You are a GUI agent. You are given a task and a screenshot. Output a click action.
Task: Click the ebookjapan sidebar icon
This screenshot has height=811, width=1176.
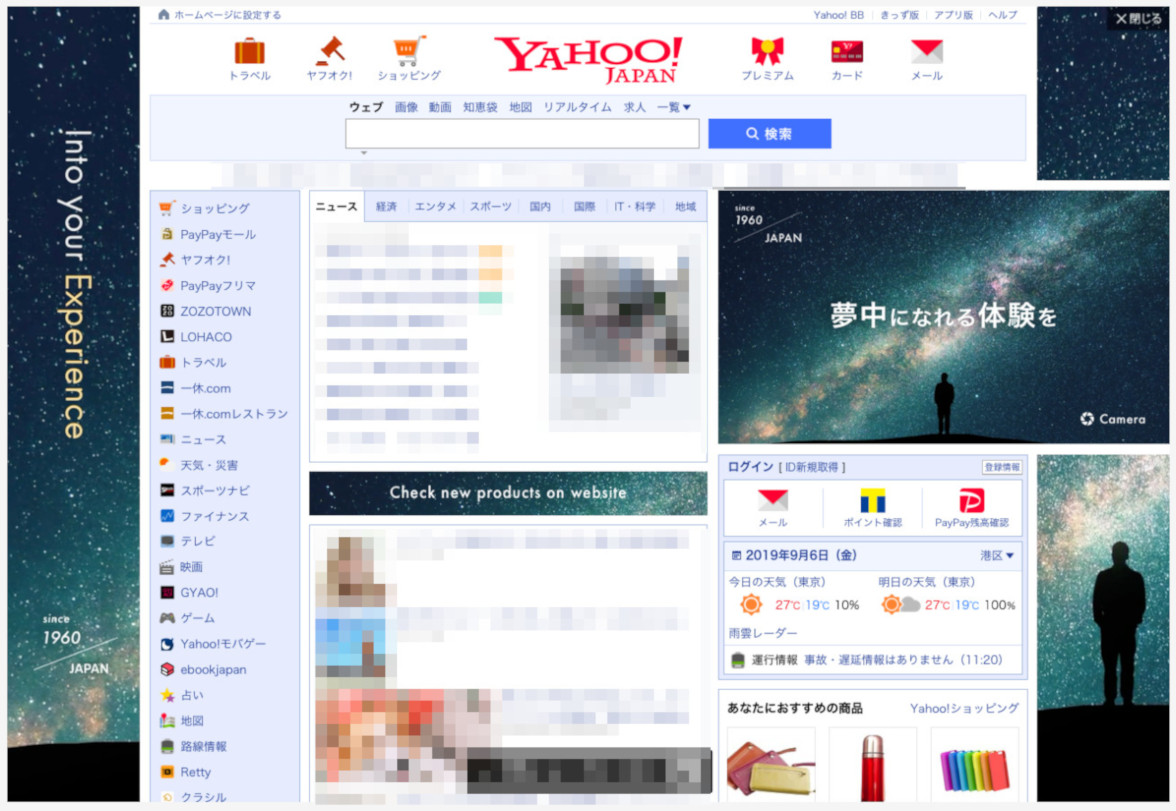click(167, 669)
